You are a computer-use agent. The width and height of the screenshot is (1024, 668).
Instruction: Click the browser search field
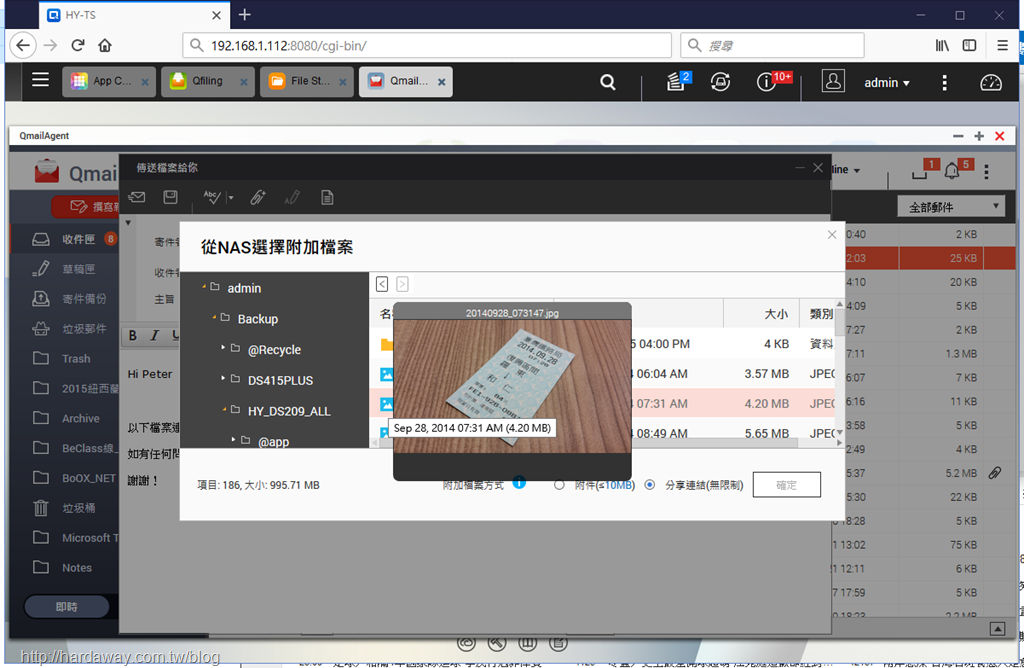(x=772, y=45)
